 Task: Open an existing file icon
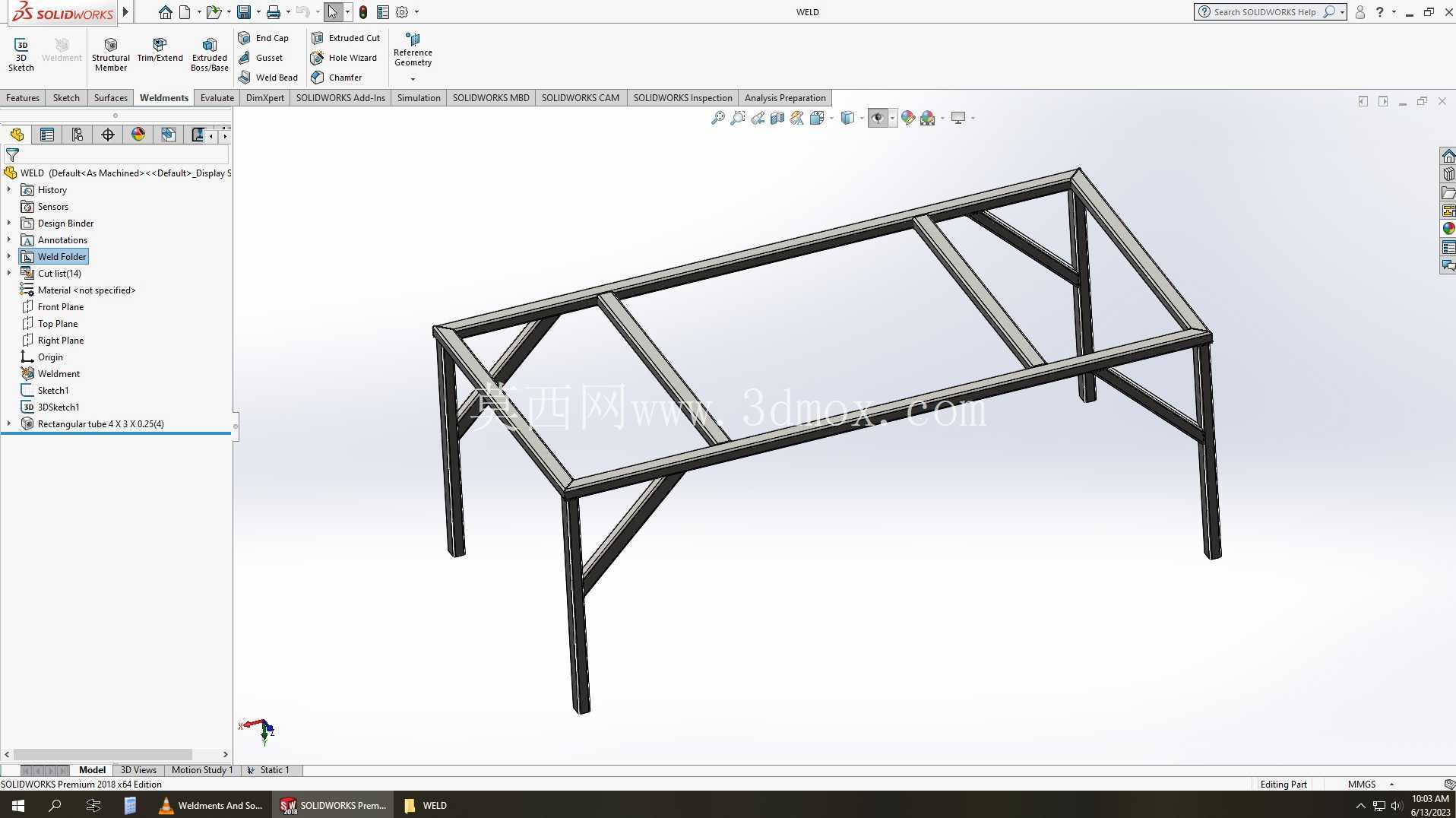(214, 12)
